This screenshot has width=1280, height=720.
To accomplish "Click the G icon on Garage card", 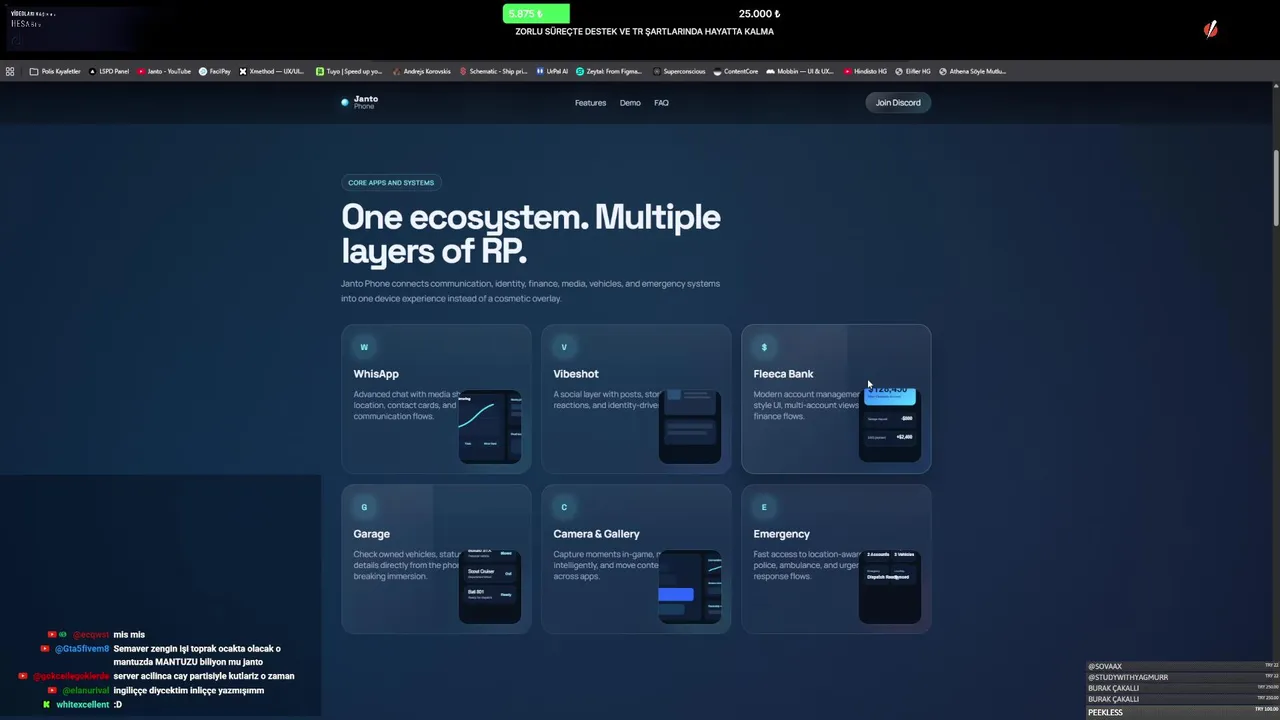I will 364,507.
